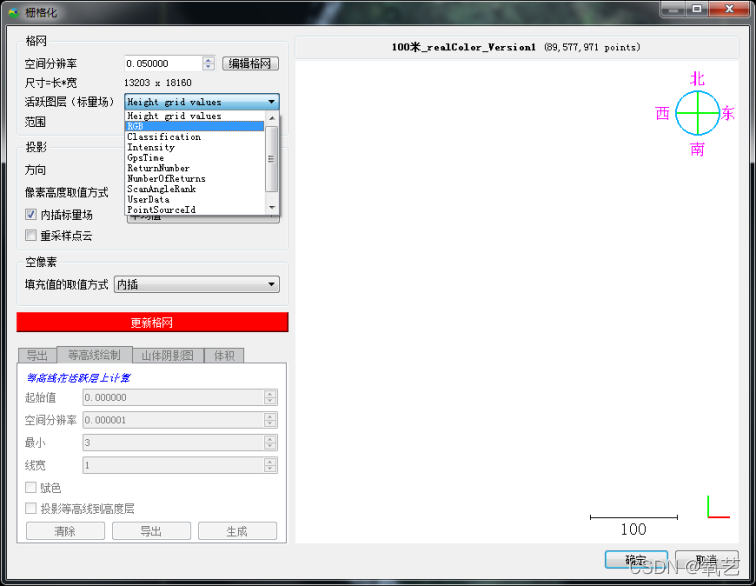Click the 最小 value spinner arrows
This screenshot has width=756, height=586.
270,442
